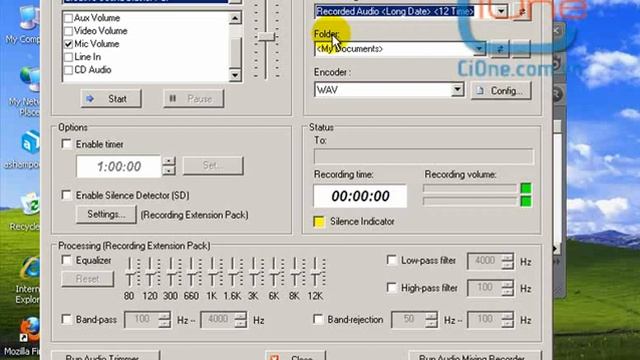This screenshot has width=640, height=360.
Task: Click the 12K equalizer slider
Action: click(x=316, y=272)
